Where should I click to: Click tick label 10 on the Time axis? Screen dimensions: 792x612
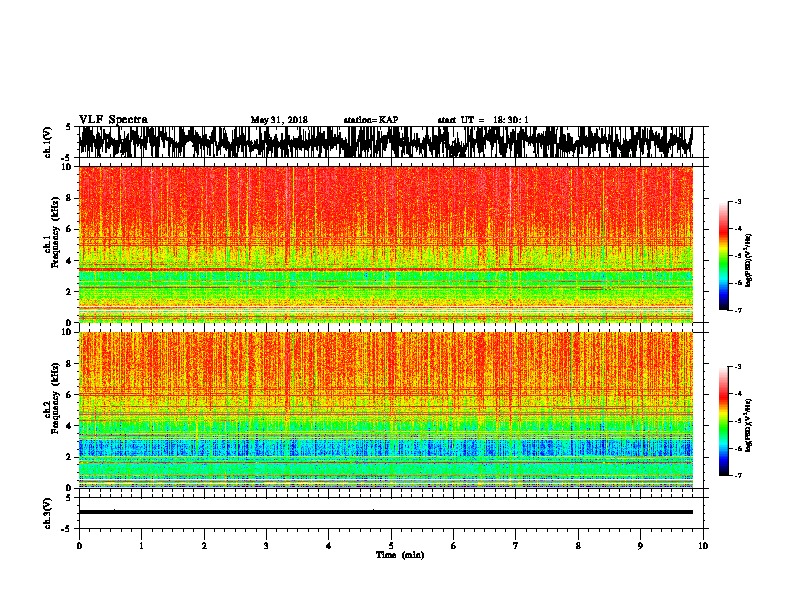703,546
